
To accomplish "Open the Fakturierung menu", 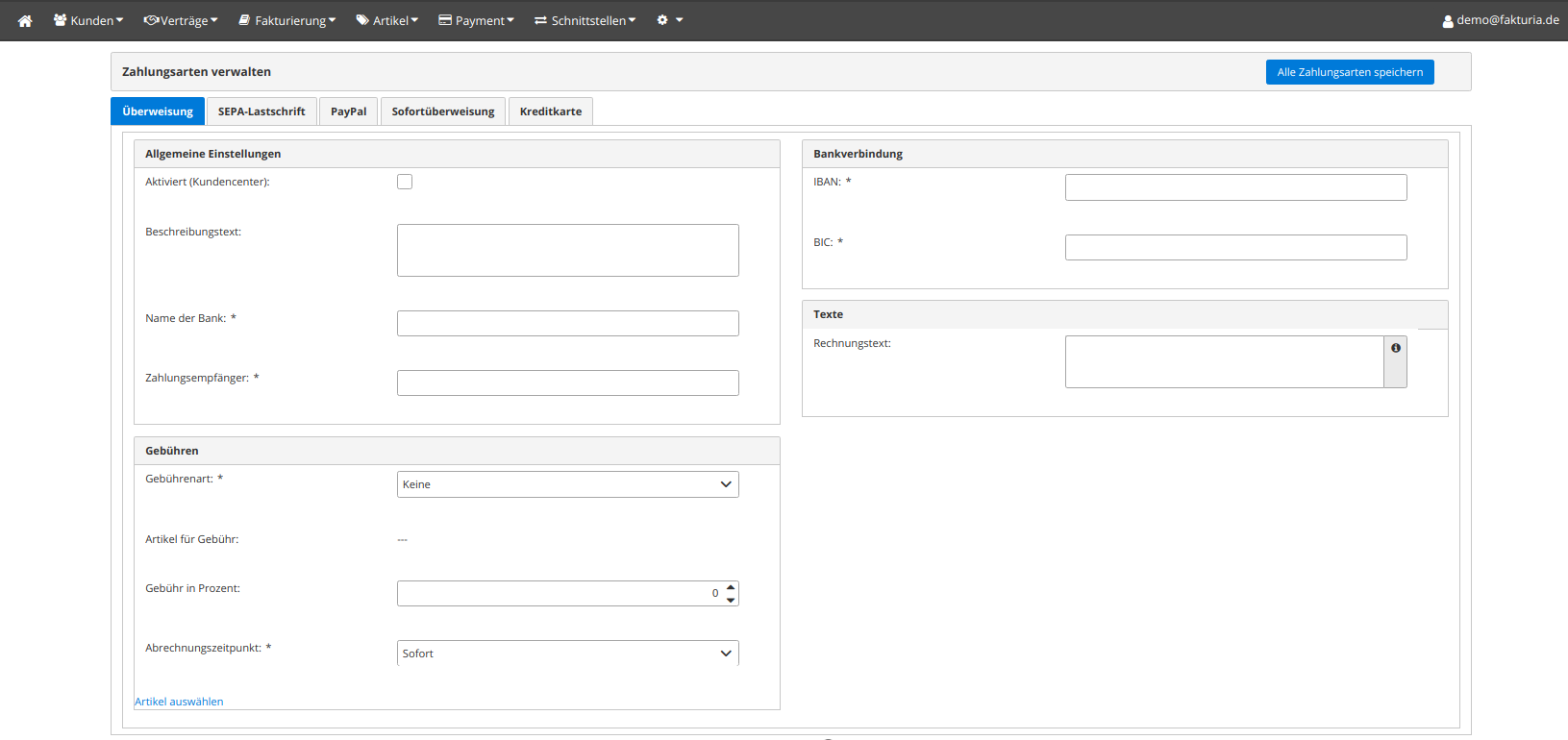I will [x=287, y=20].
